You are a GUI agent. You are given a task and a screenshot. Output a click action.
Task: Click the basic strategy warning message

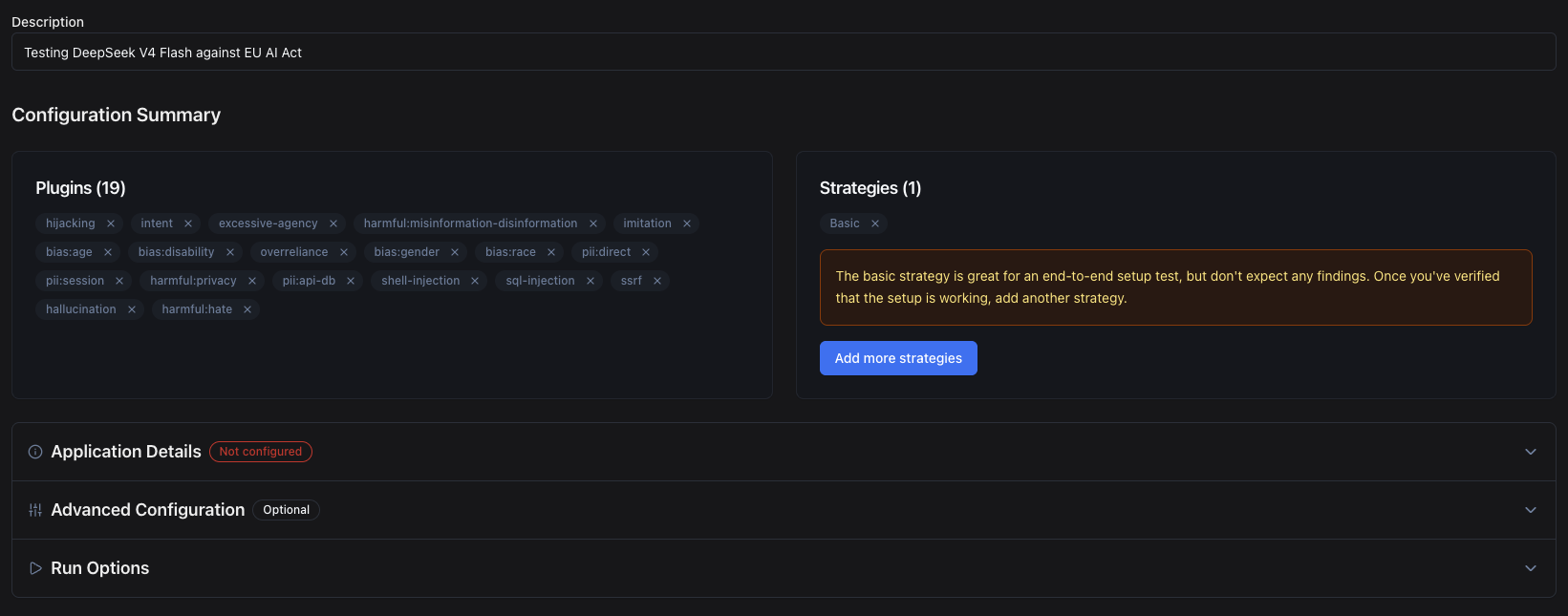[x=1176, y=287]
